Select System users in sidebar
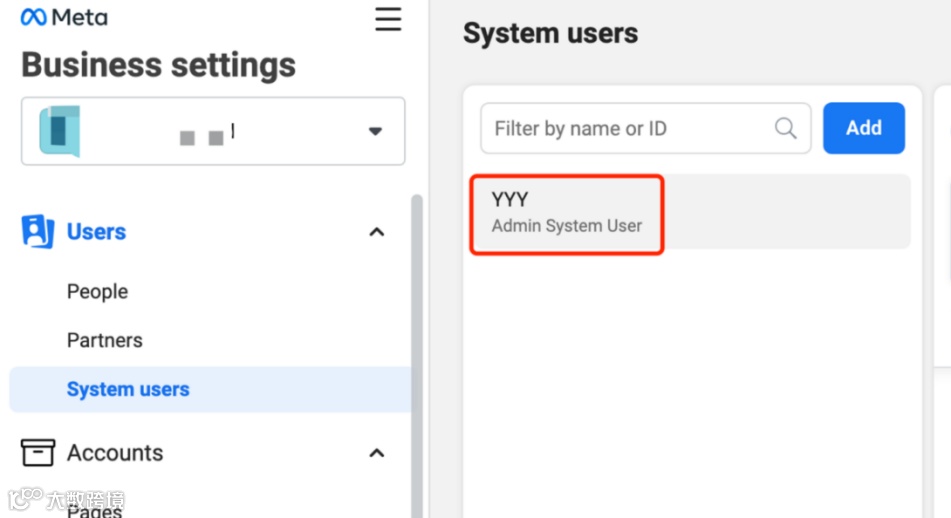The height and width of the screenshot is (518, 951). [210, 389]
